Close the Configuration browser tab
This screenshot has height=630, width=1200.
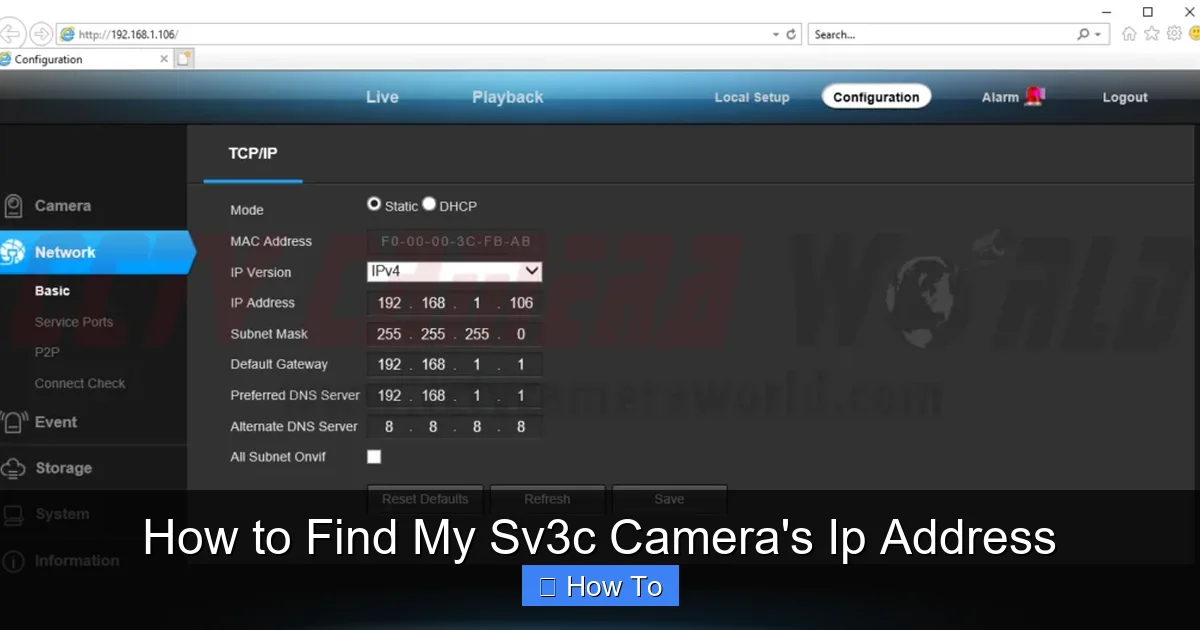click(x=164, y=59)
